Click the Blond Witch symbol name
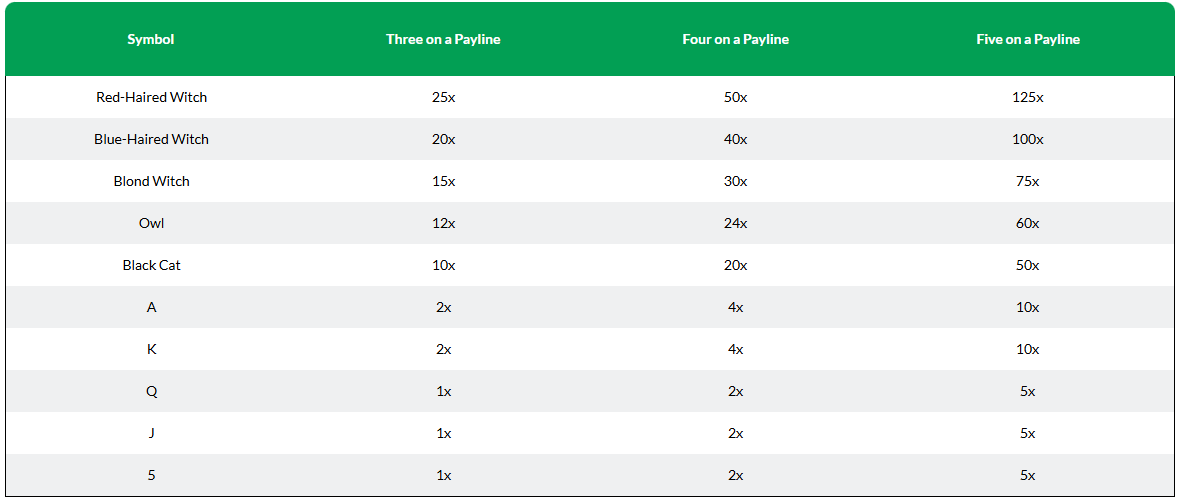The height and width of the screenshot is (502, 1177). click(152, 181)
